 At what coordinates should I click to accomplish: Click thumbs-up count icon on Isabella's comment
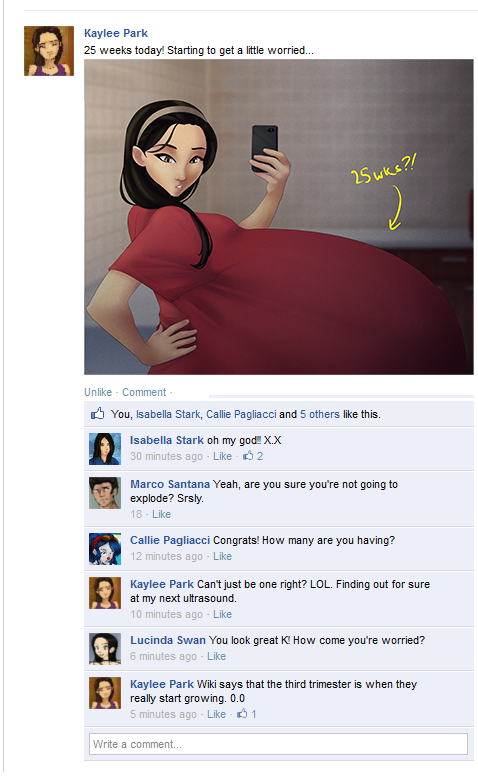point(248,455)
